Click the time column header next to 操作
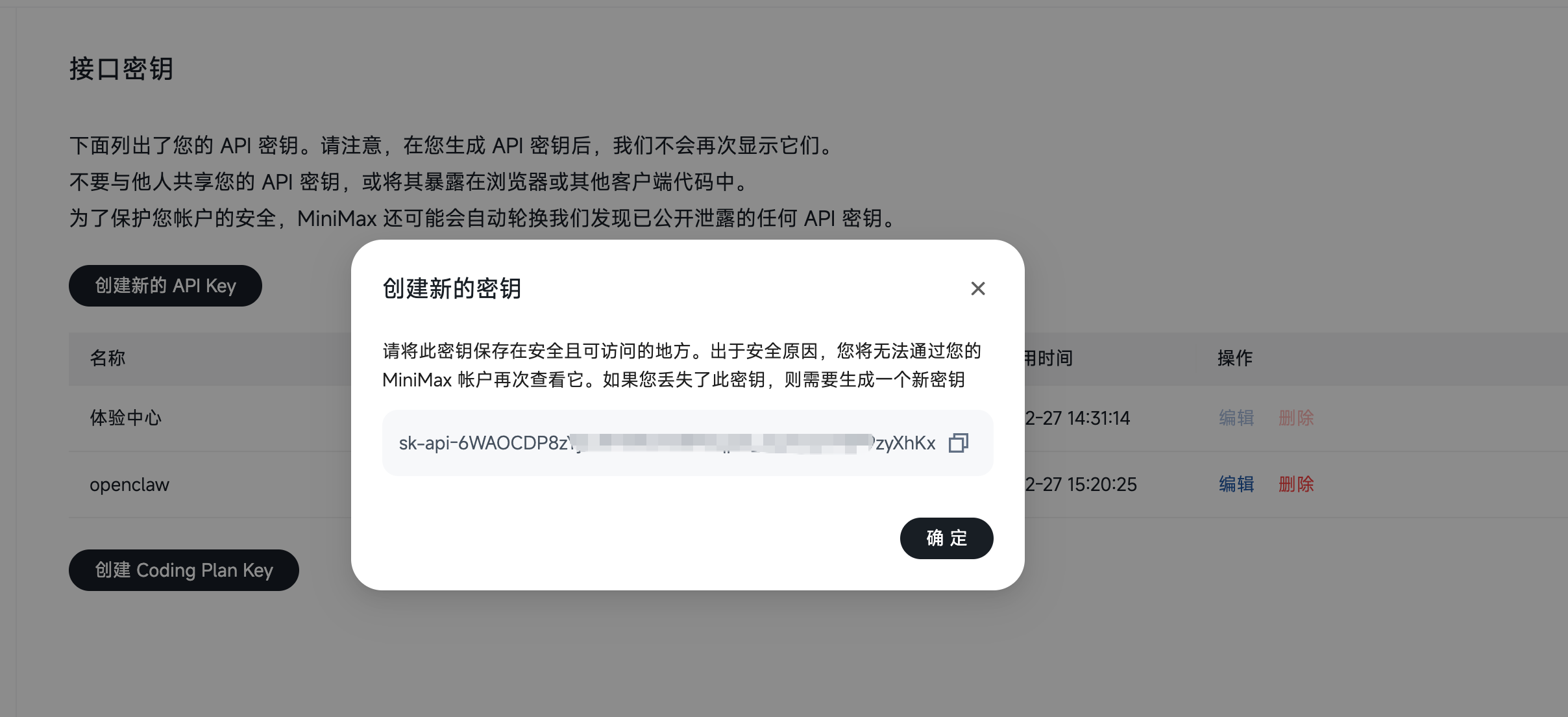This screenshot has height=717, width=1568. [1048, 358]
